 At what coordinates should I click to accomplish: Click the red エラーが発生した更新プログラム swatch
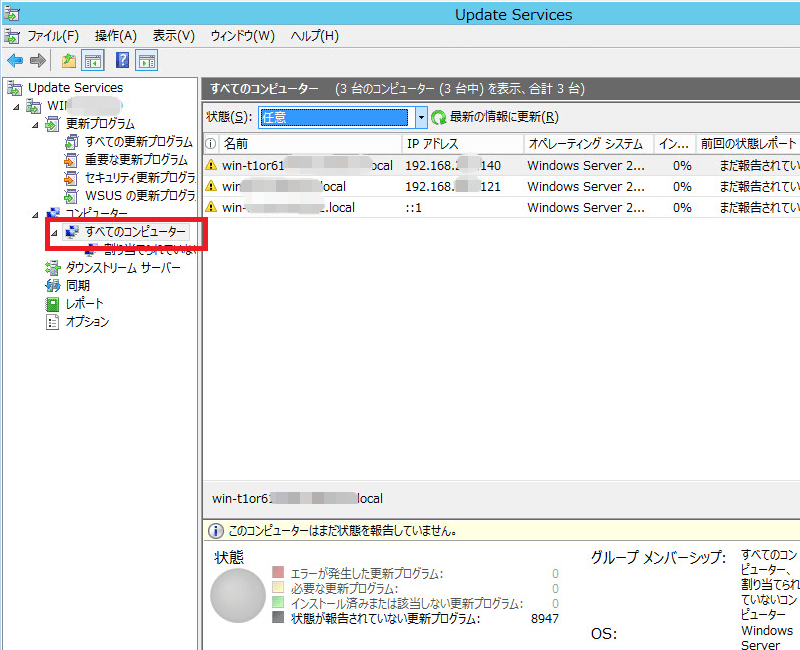278,571
